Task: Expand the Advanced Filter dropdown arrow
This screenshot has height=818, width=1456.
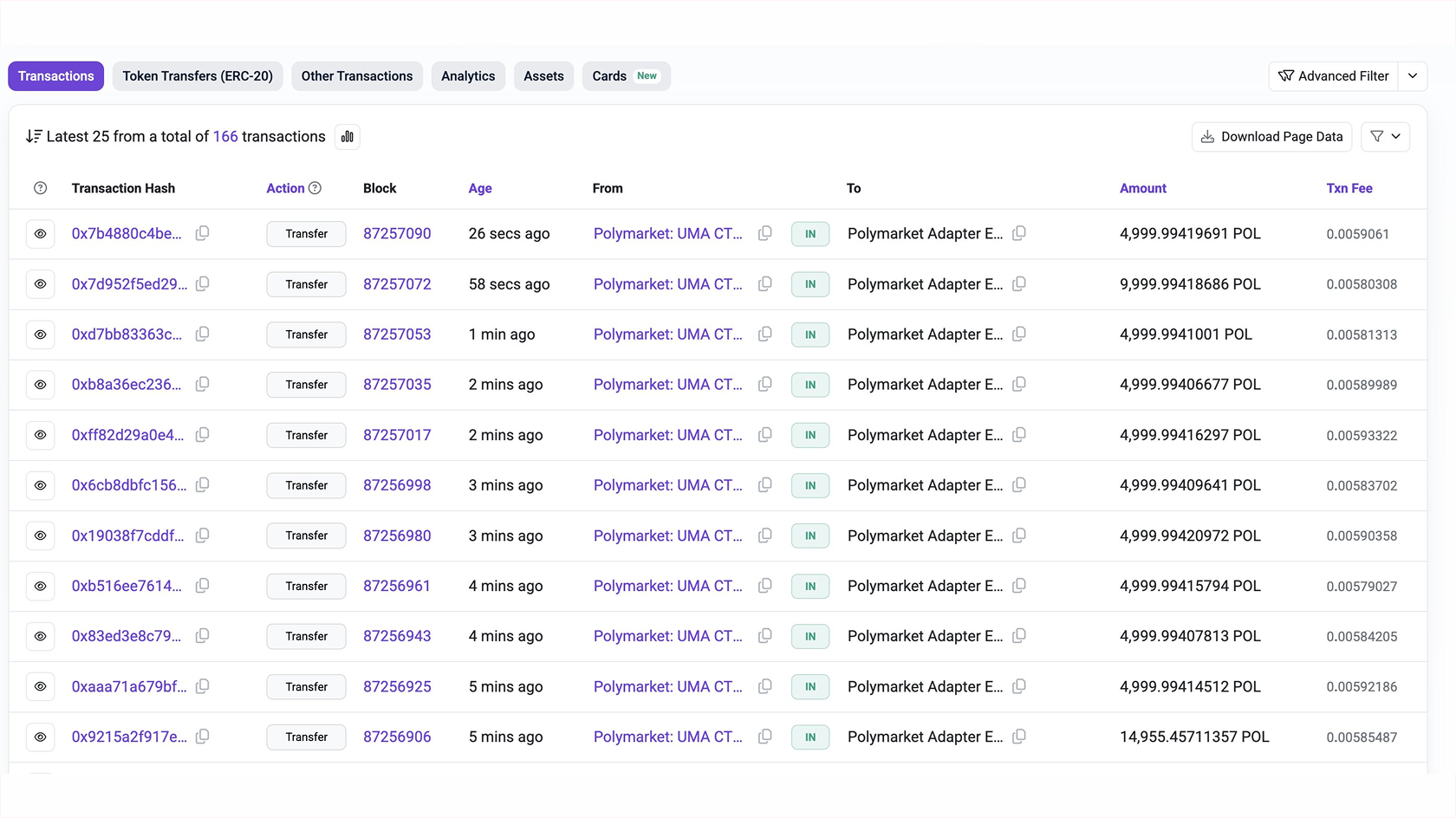Action: pos(1413,76)
